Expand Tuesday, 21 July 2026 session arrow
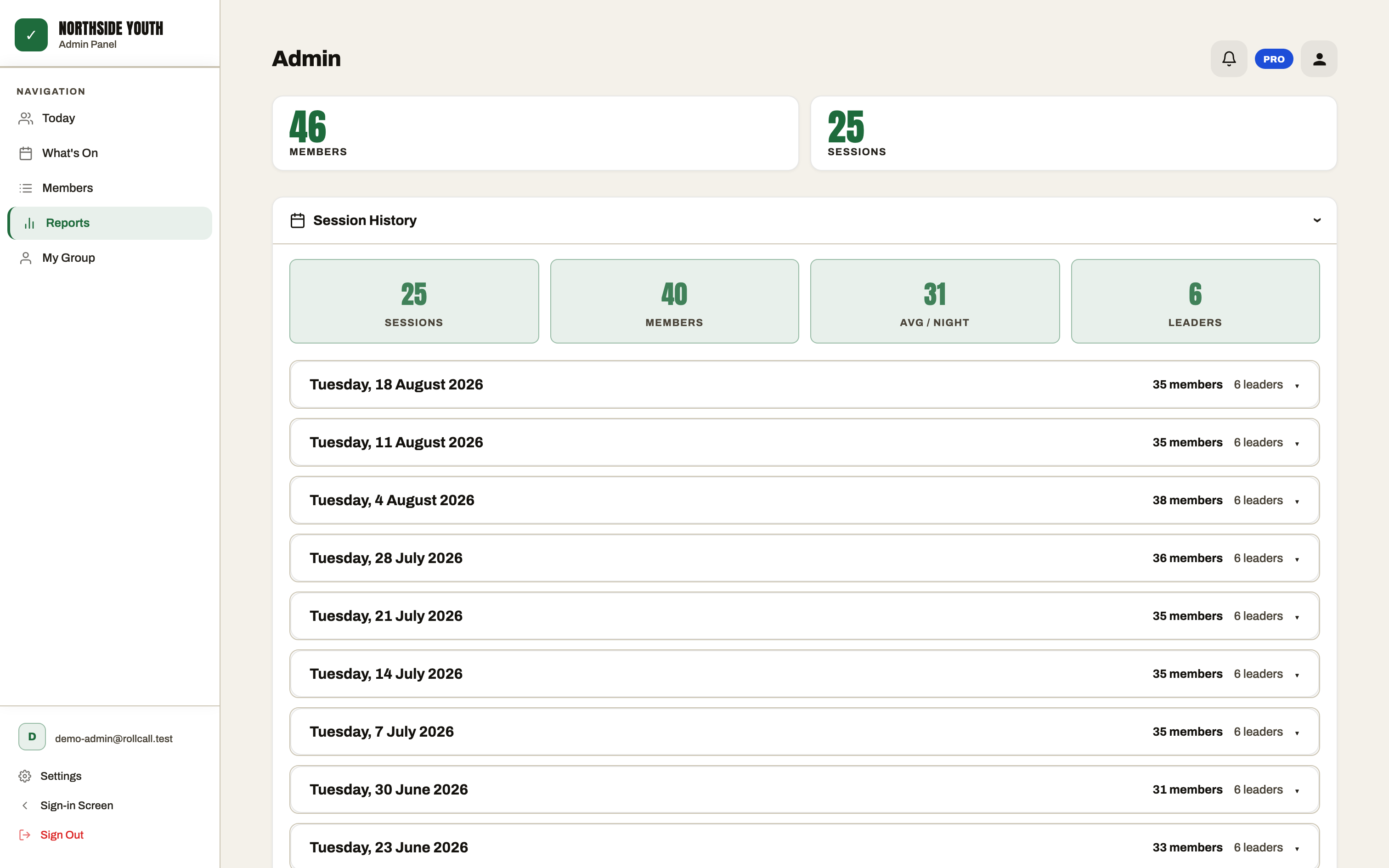The image size is (1389, 868). point(1297,617)
